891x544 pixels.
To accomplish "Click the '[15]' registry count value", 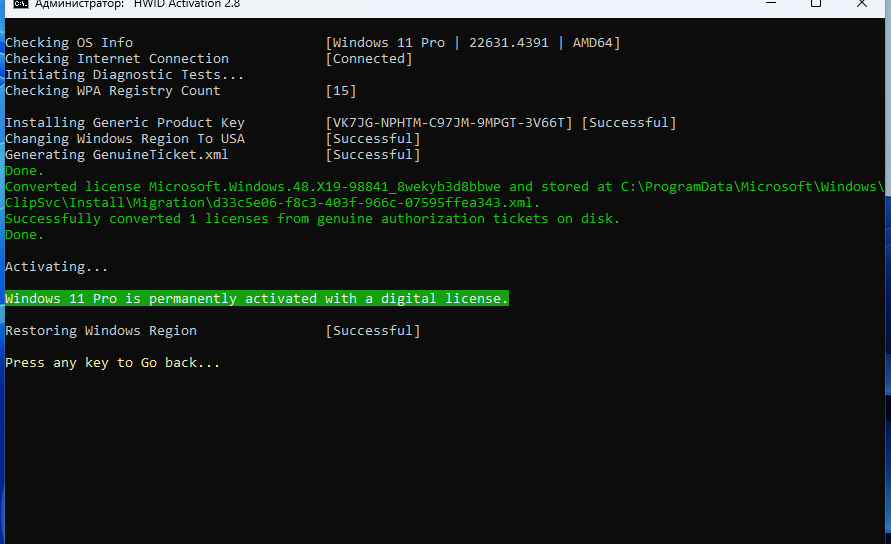I will (341, 91).
